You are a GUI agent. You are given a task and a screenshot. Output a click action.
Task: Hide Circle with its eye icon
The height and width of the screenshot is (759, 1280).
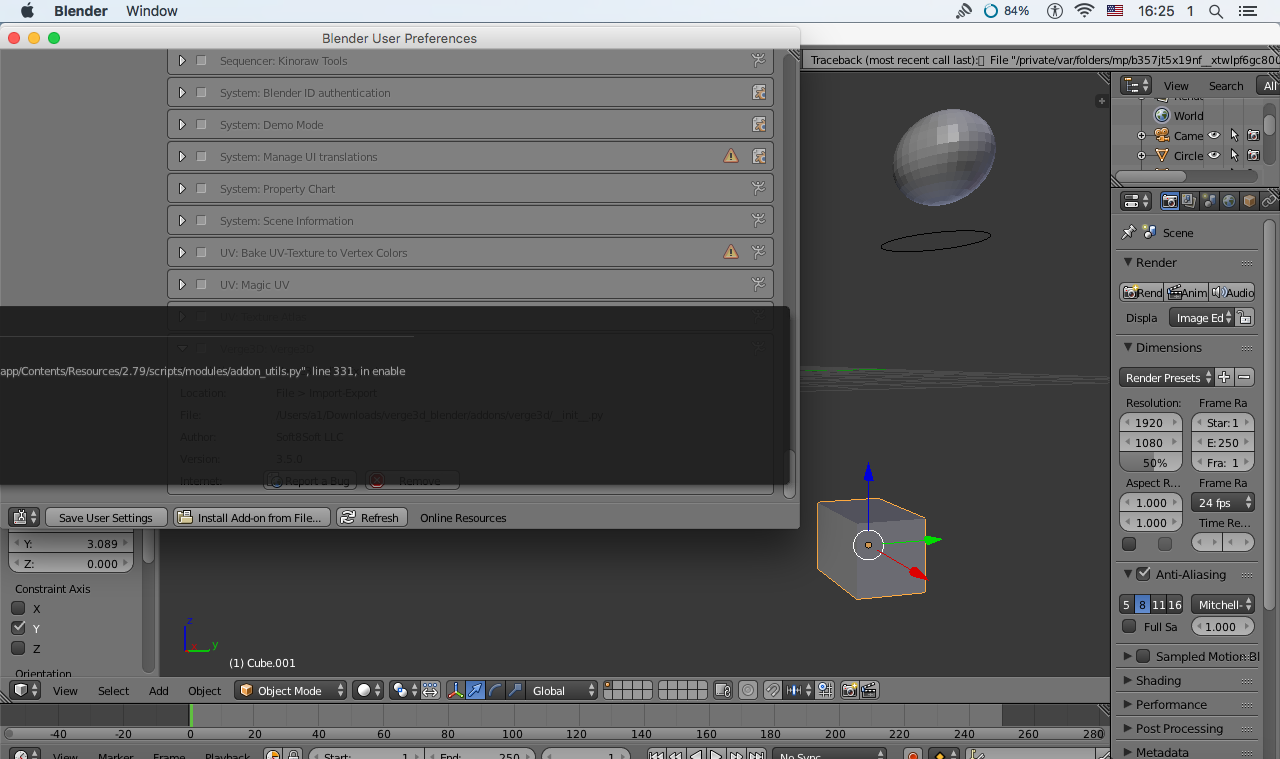pos(1214,155)
